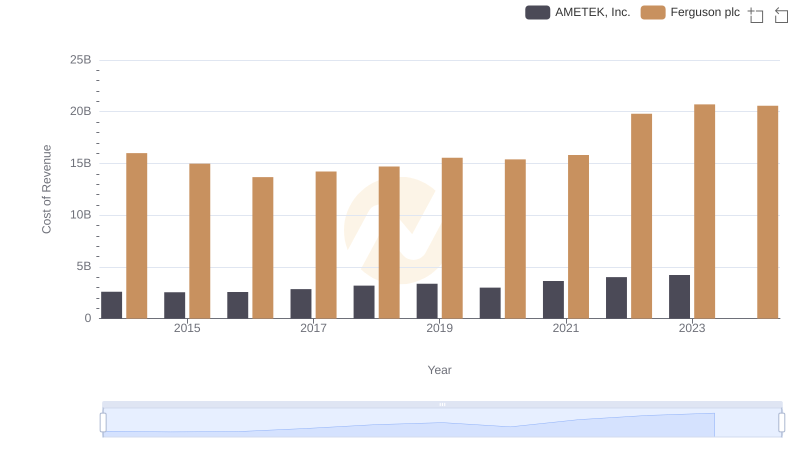Click the 20B y-axis label
Image resolution: width=800 pixels, height=461 pixels.
point(81,111)
